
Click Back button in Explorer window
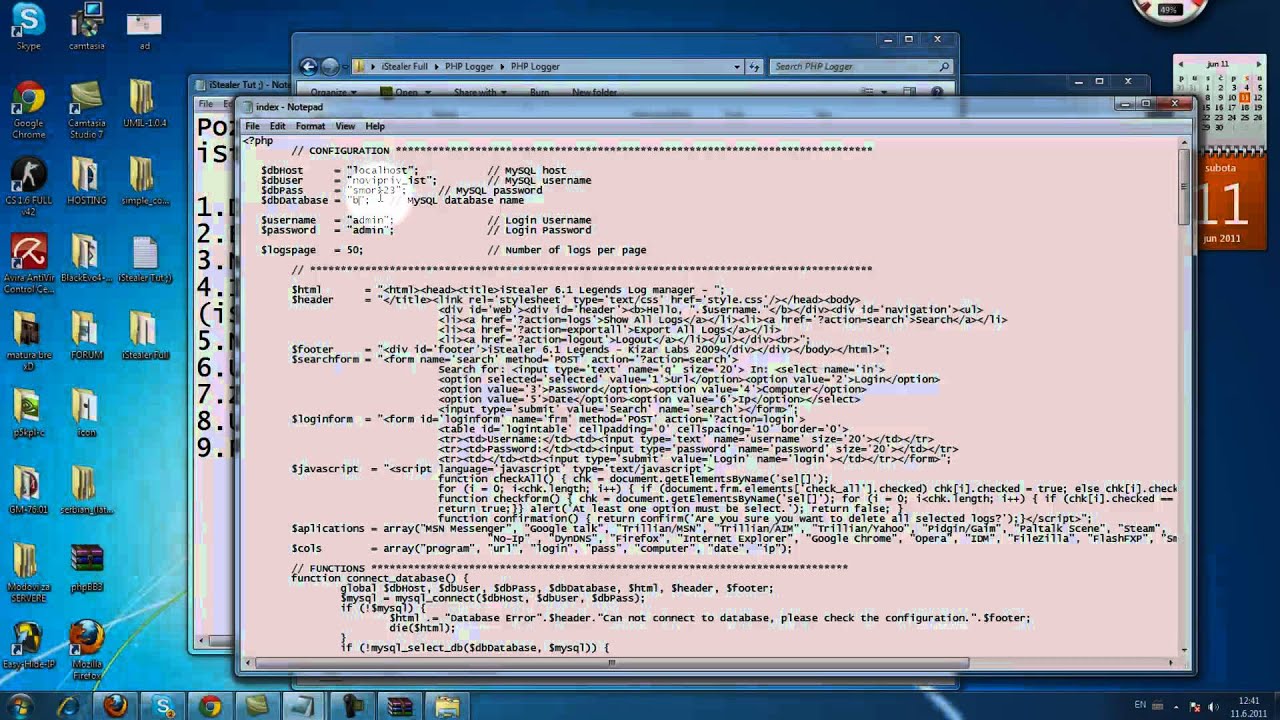[x=309, y=67]
